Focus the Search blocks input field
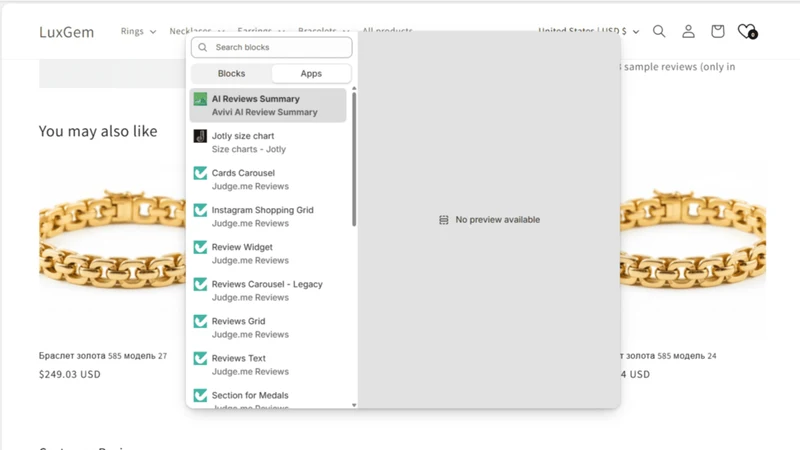800x450 pixels. pyautogui.click(x=271, y=47)
